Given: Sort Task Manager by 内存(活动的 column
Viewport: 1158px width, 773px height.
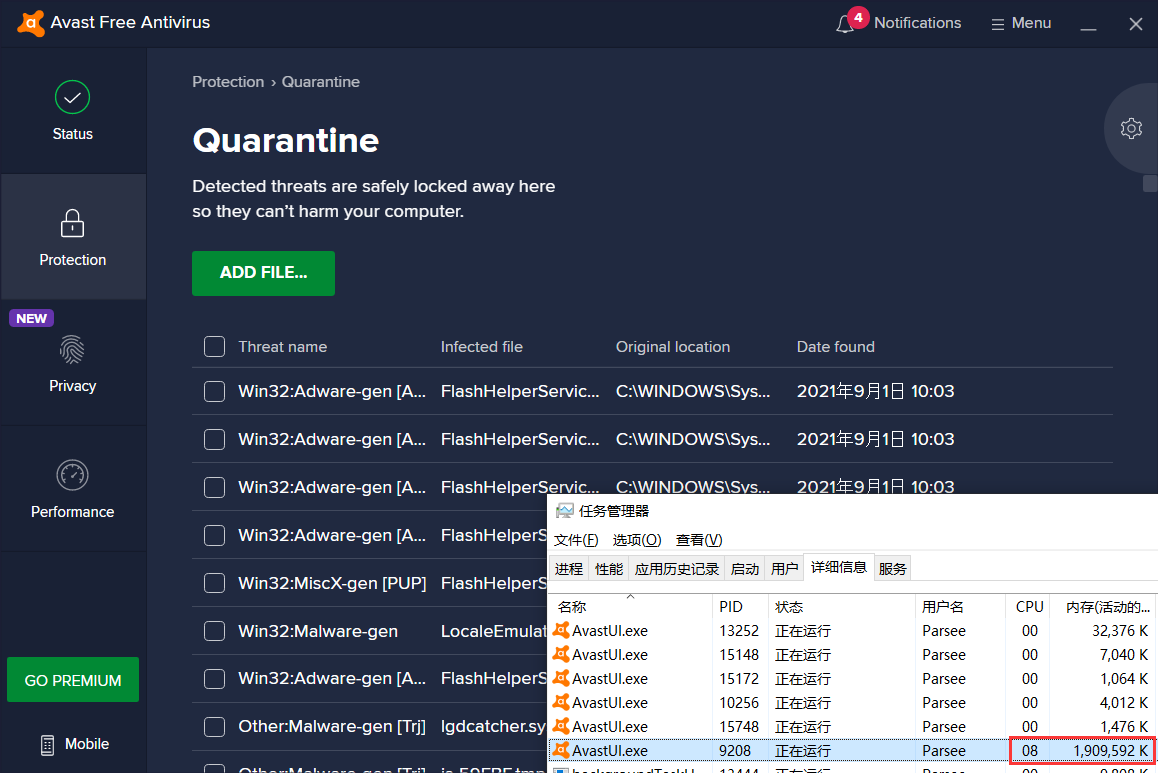Looking at the screenshot, I should (1105, 606).
